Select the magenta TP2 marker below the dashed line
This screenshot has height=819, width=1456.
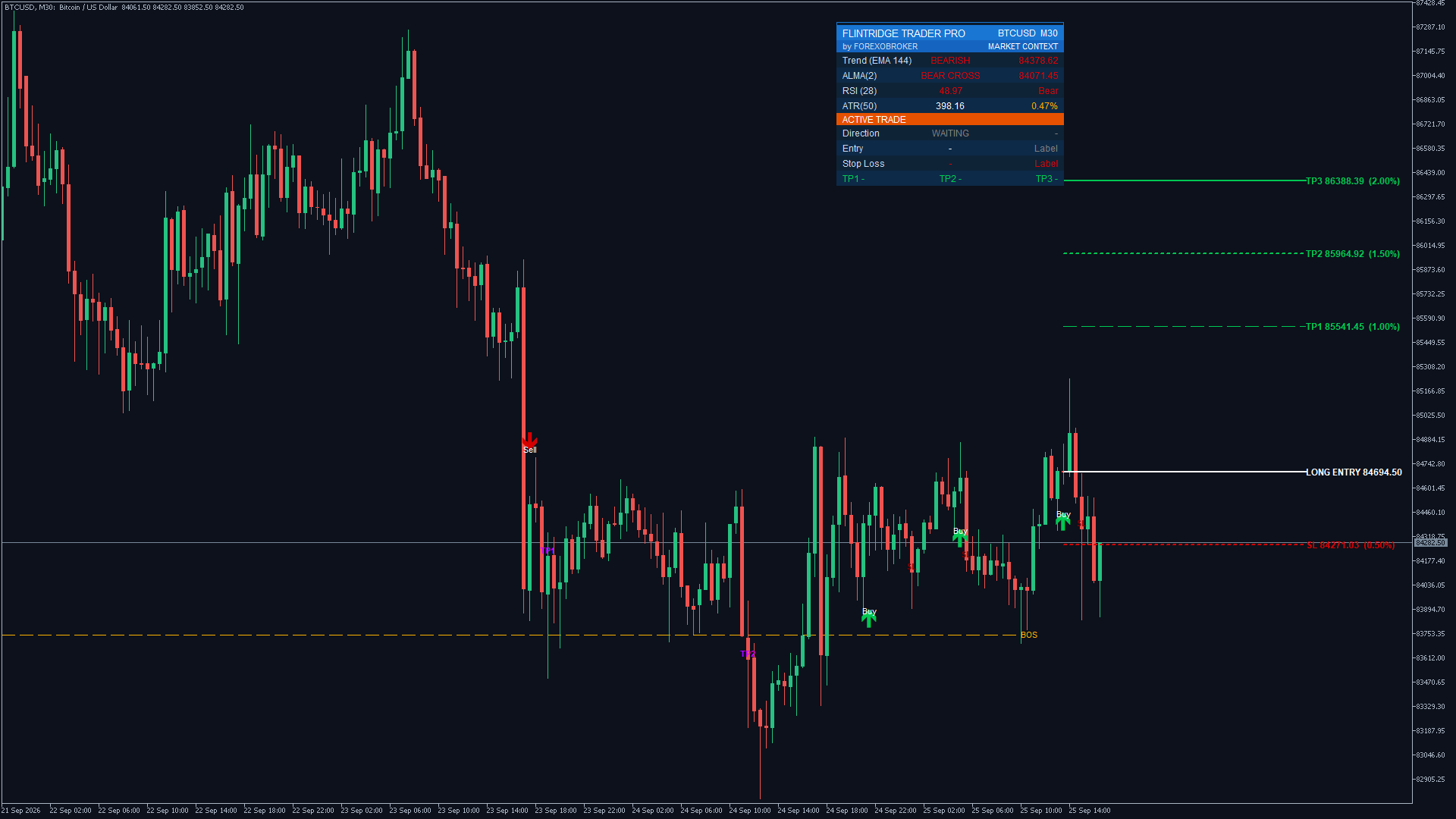tap(748, 654)
